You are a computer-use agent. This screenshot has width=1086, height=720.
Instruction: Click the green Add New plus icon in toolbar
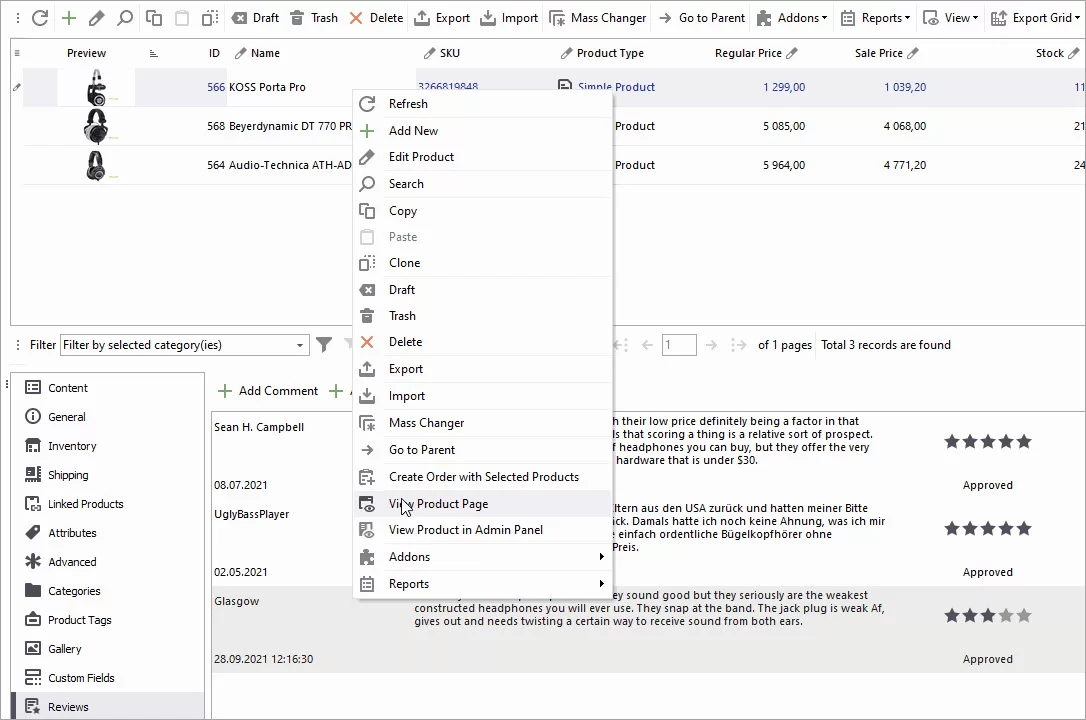[x=69, y=18]
